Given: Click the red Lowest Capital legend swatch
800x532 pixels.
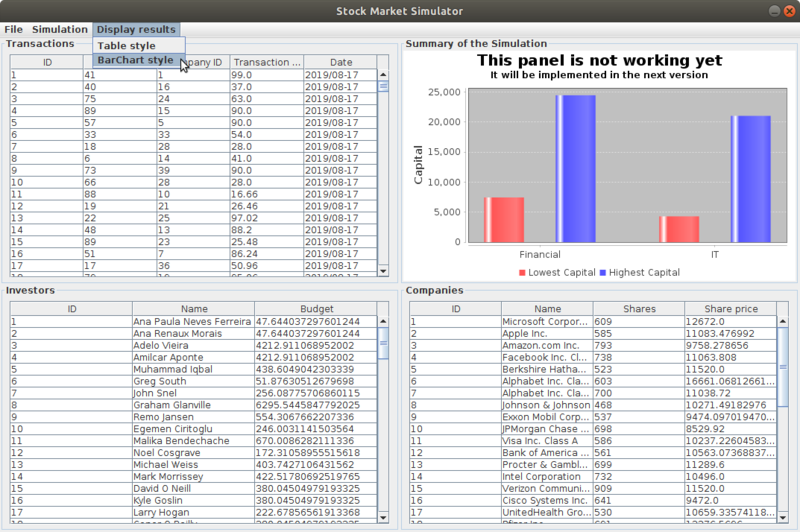Looking at the screenshot, I should 522,273.
